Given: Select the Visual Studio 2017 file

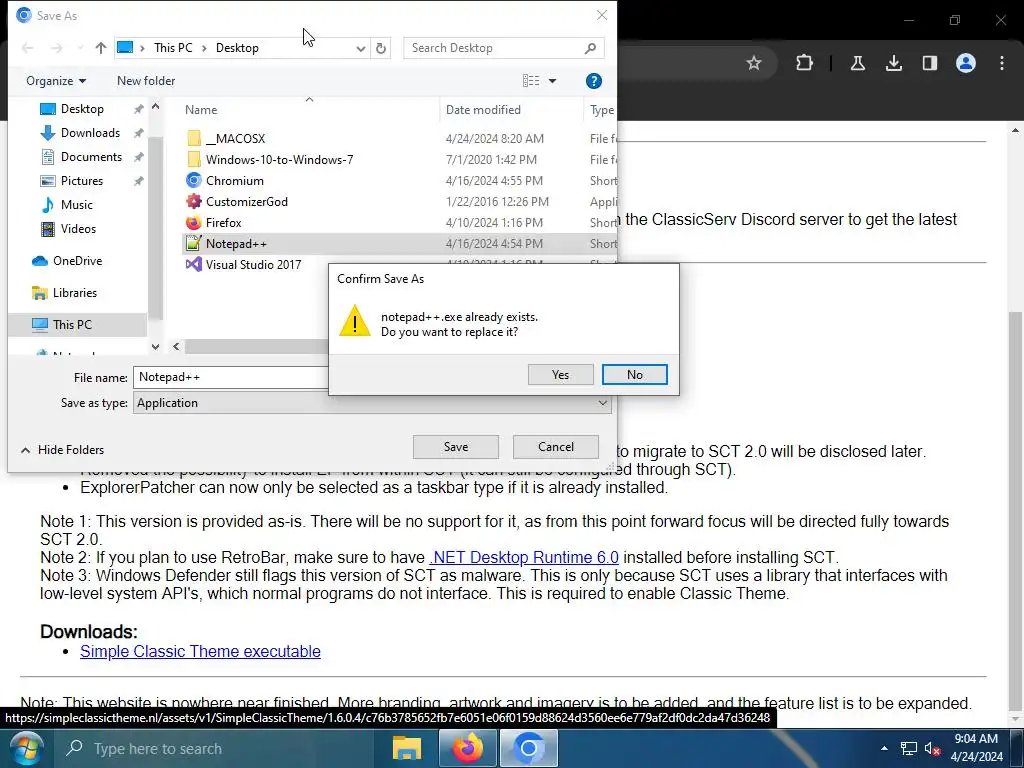Looking at the screenshot, I should pyautogui.click(x=253, y=264).
